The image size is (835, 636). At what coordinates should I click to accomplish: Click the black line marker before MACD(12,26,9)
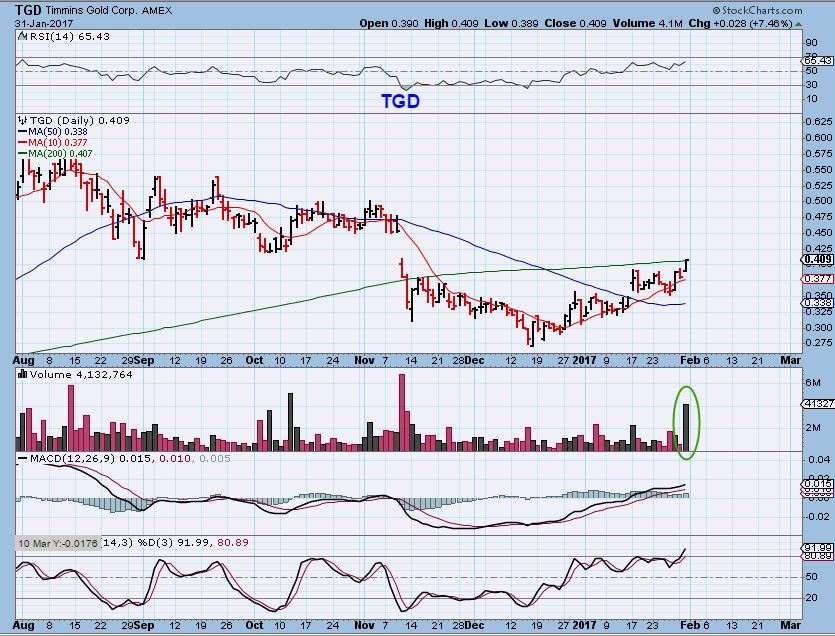pyautogui.click(x=22, y=459)
